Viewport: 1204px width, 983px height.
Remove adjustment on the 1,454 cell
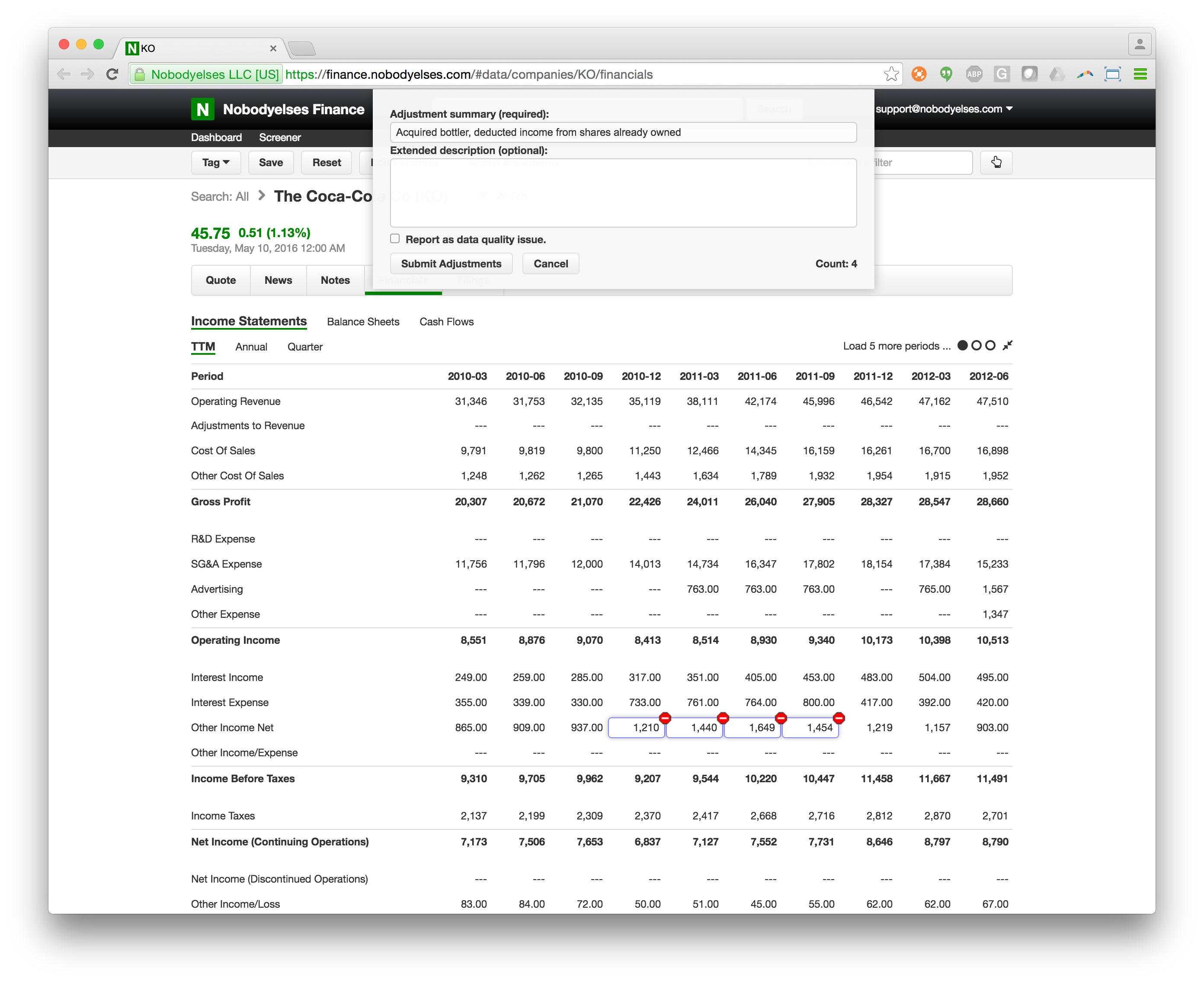[x=839, y=718]
